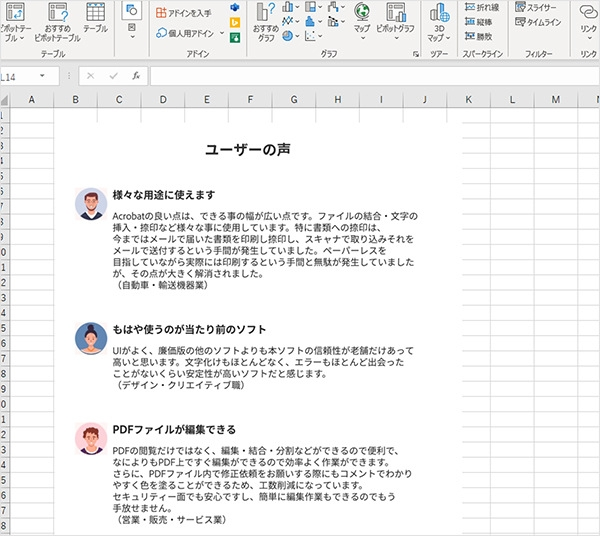Select column B header
This screenshot has height=536, width=600.
pos(75,100)
